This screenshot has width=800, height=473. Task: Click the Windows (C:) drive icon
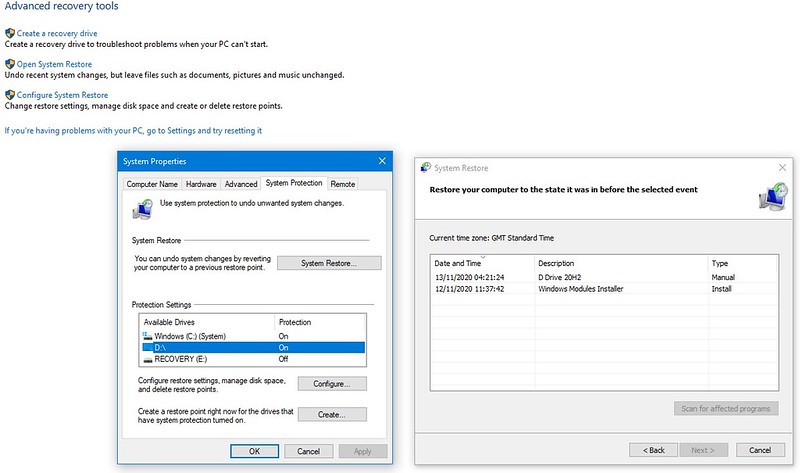147,336
